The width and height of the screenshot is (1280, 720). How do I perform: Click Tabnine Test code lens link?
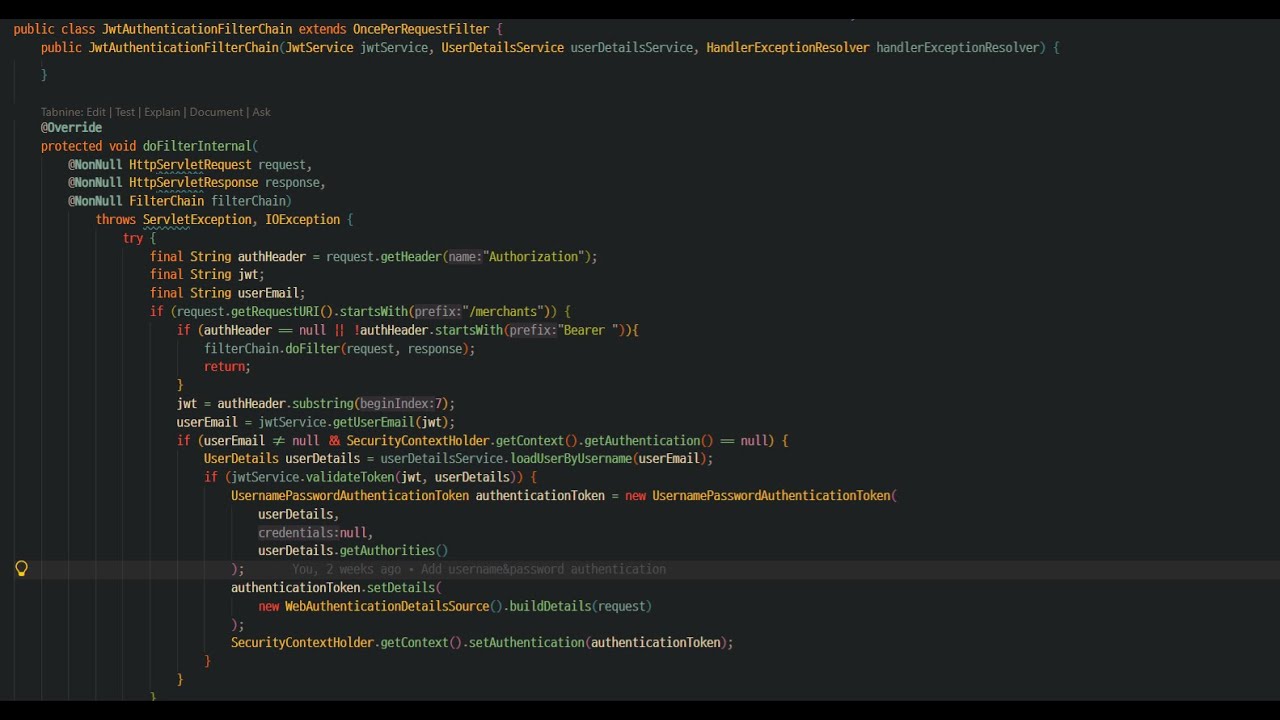click(125, 112)
